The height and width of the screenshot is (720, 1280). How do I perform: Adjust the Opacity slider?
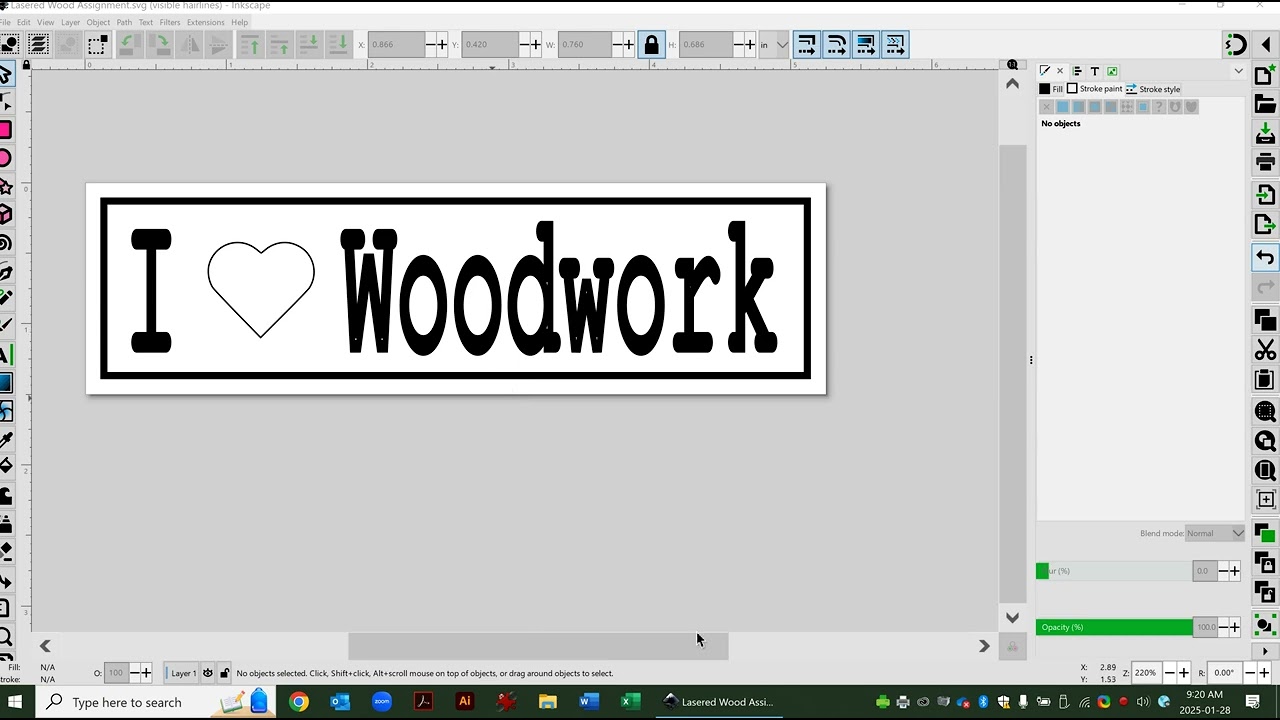click(1114, 627)
